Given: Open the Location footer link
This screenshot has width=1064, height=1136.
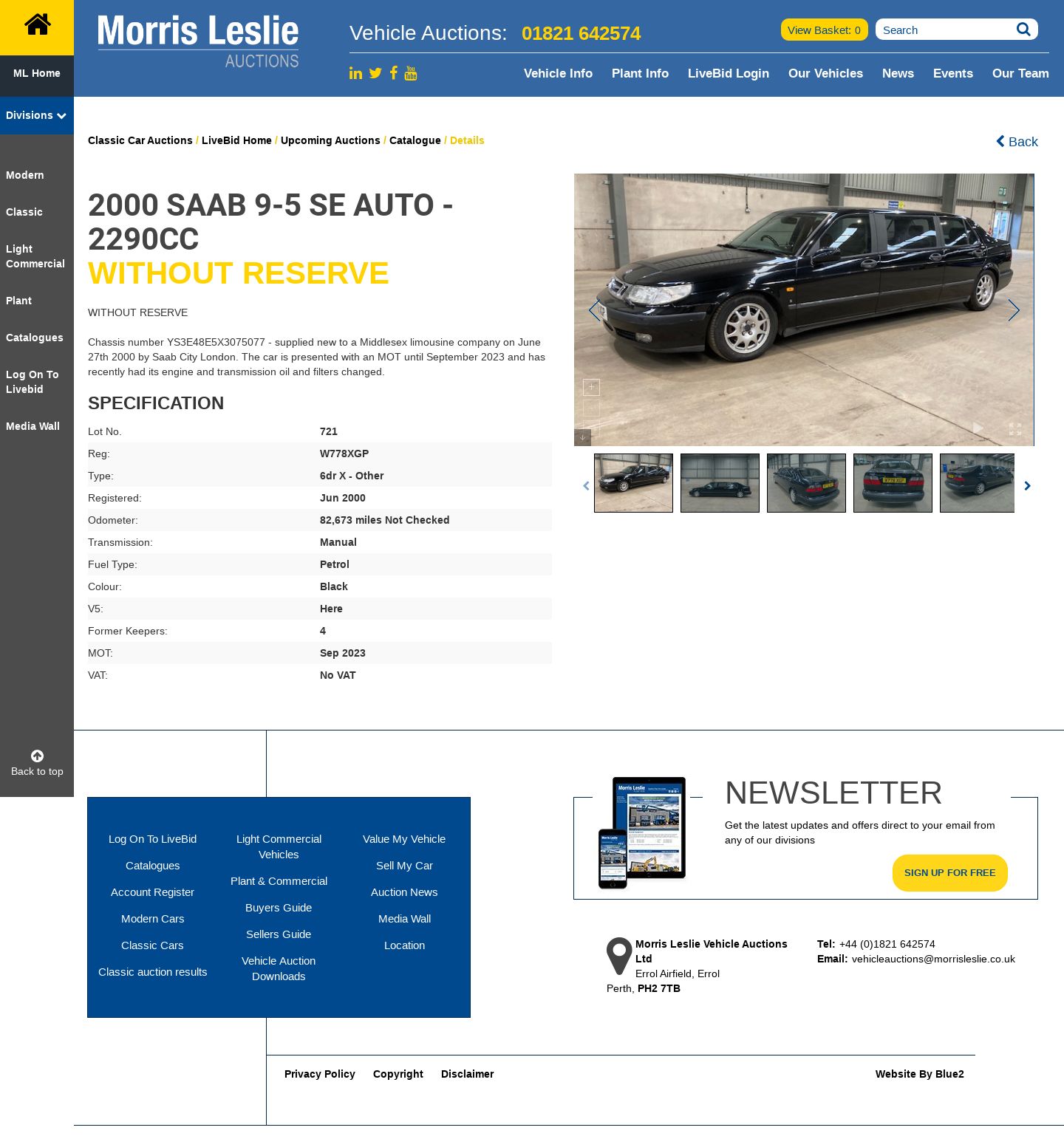Looking at the screenshot, I should 404,945.
